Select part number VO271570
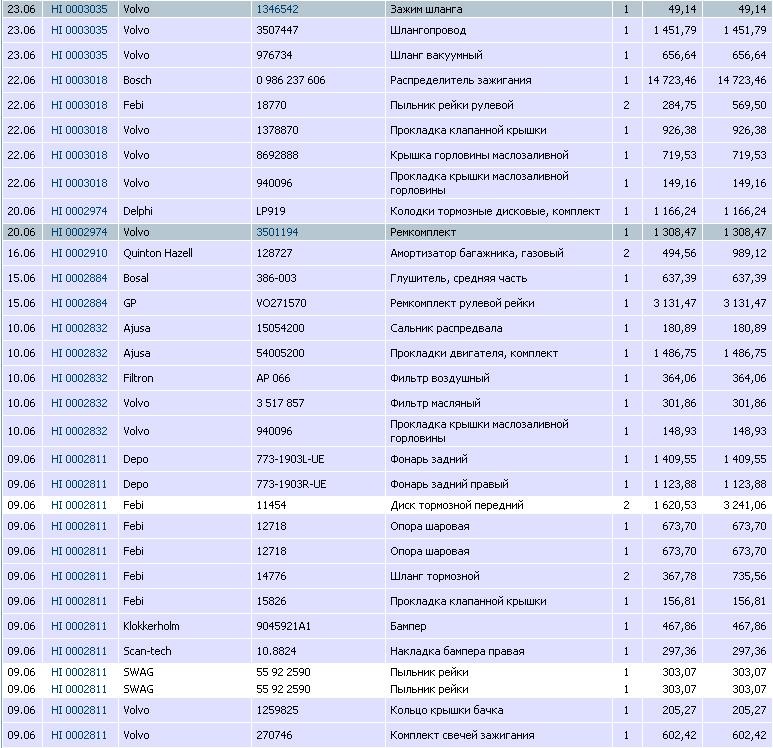The width and height of the screenshot is (773, 748). [281, 303]
